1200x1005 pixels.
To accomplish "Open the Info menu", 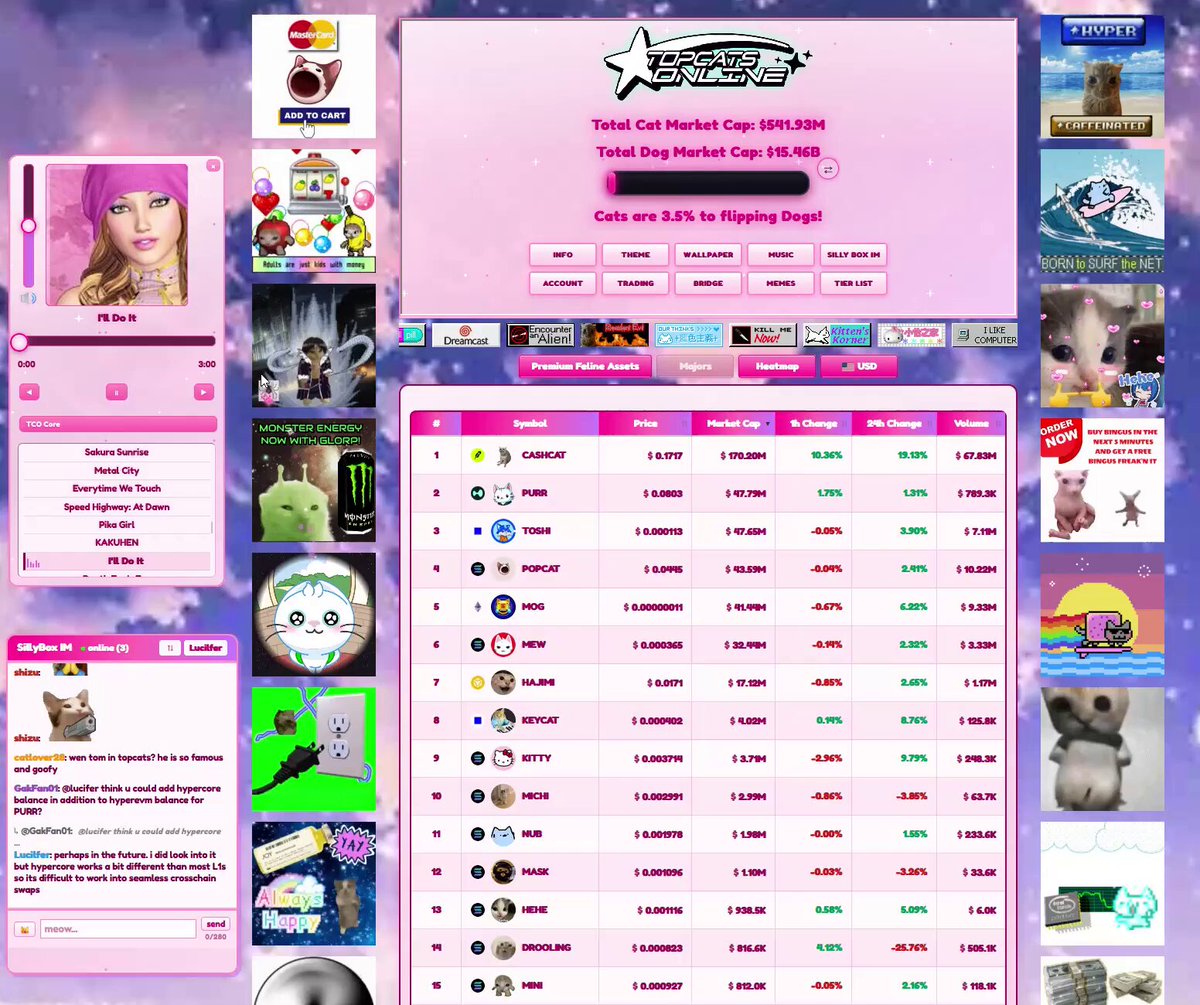I will tap(563, 255).
